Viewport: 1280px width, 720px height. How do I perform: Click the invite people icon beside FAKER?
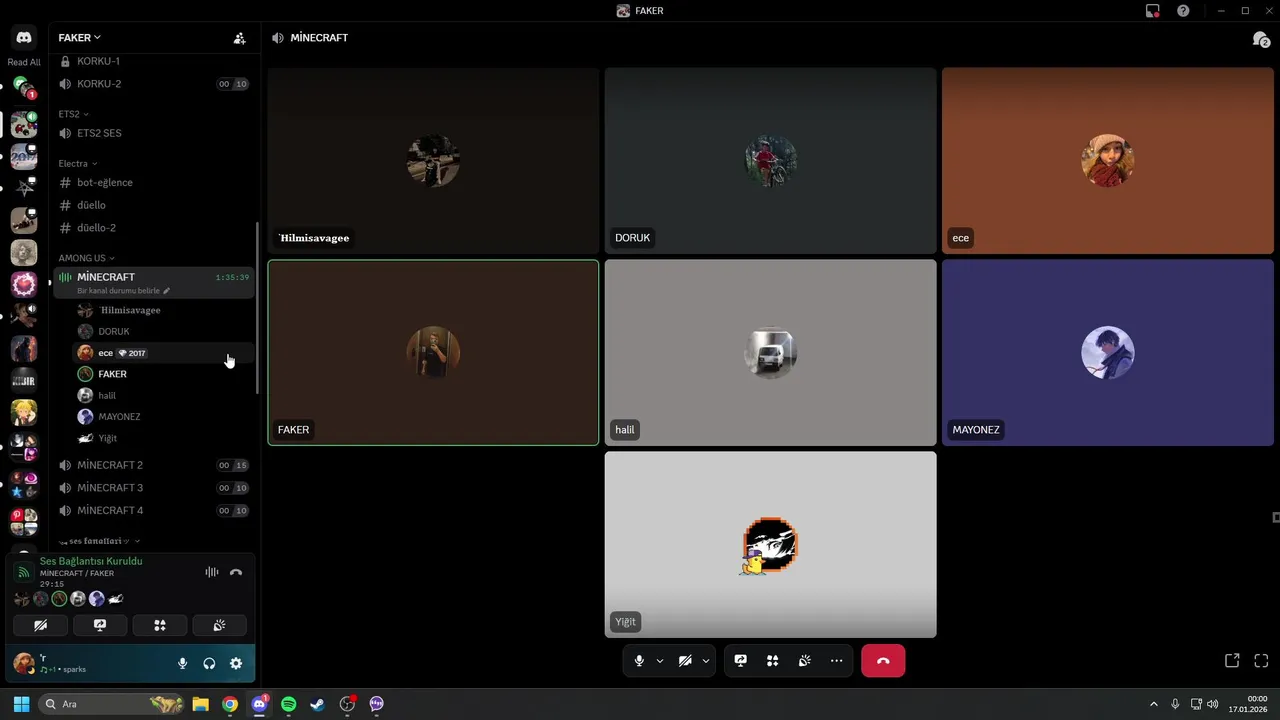point(239,38)
